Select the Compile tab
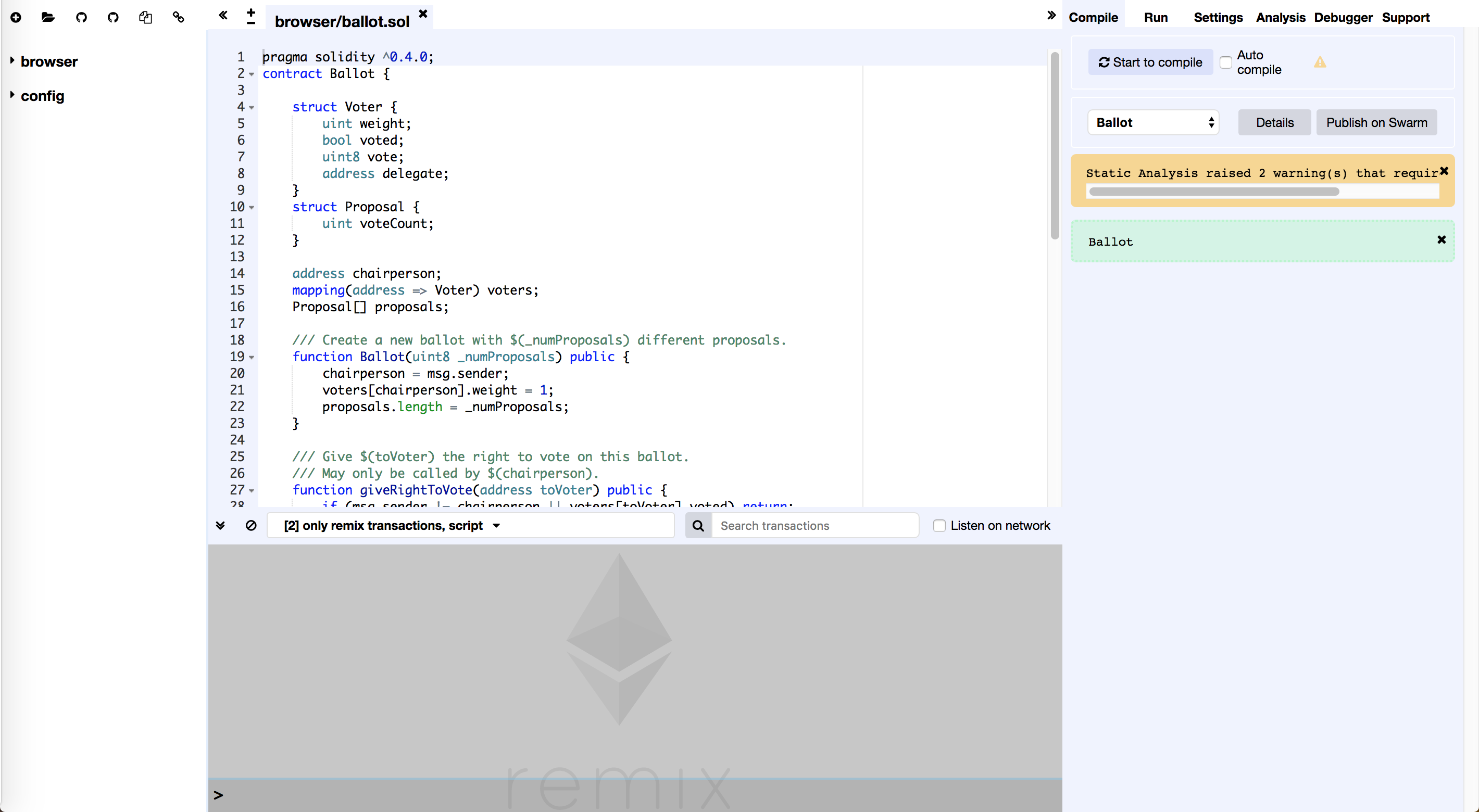The width and height of the screenshot is (1479, 812). 1093,17
